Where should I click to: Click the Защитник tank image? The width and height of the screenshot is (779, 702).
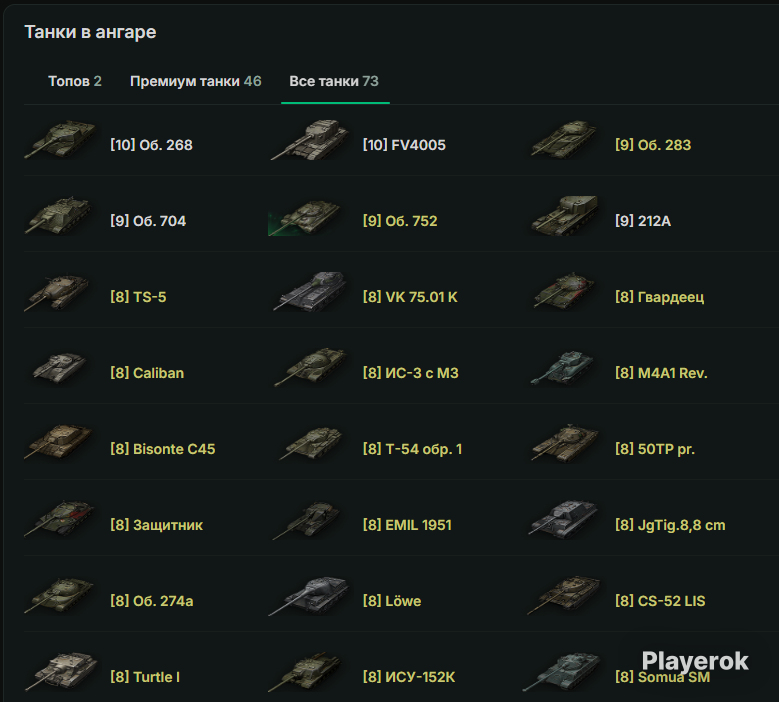(x=60, y=519)
